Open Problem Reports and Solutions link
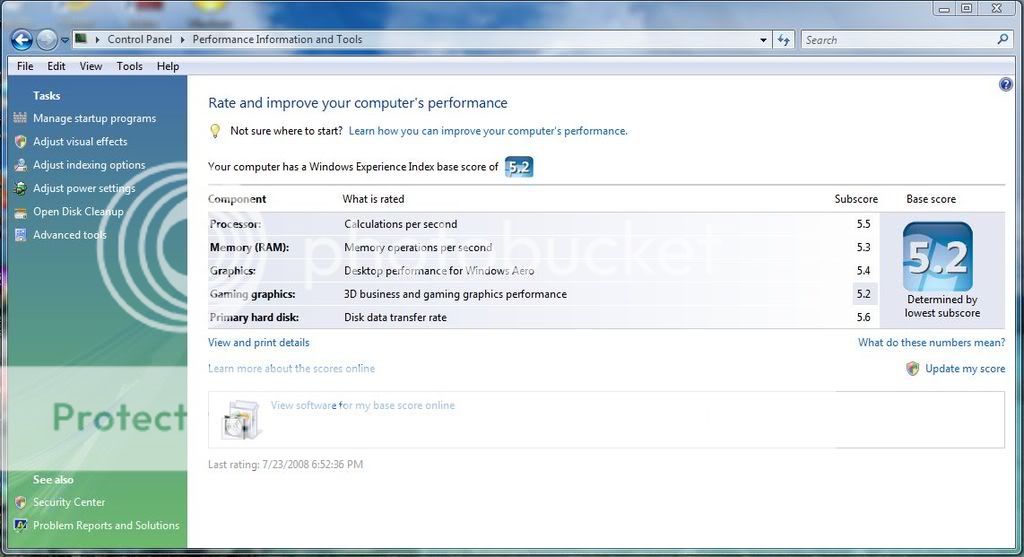 (x=106, y=525)
